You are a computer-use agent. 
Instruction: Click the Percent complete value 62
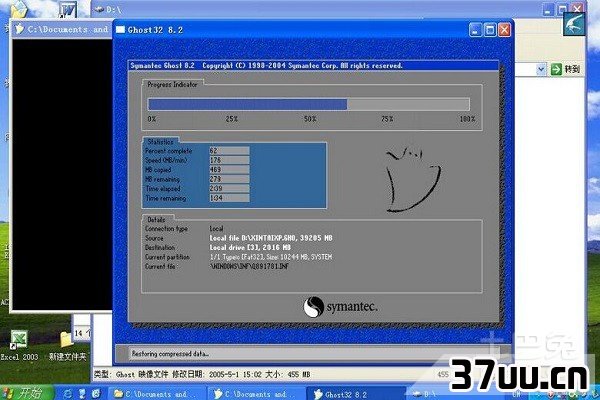coord(229,150)
